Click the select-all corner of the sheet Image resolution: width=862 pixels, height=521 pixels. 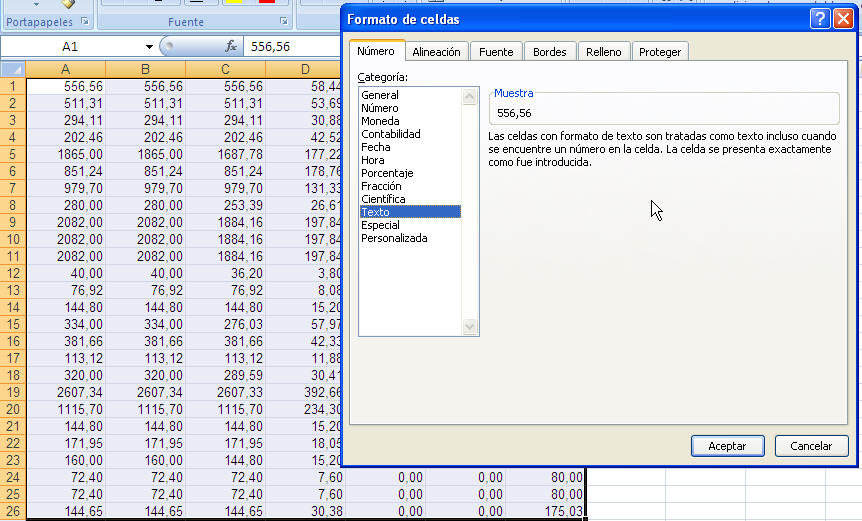coord(13,69)
